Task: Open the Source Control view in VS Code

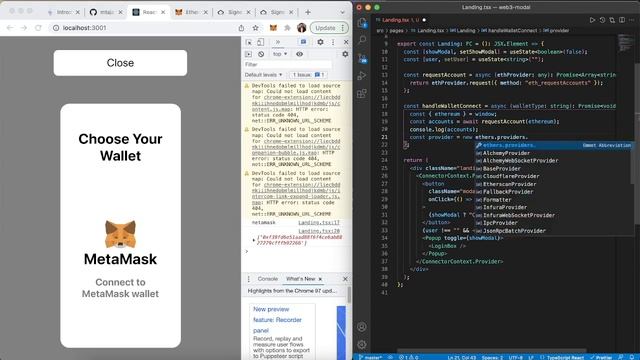Action: (x=362, y=58)
